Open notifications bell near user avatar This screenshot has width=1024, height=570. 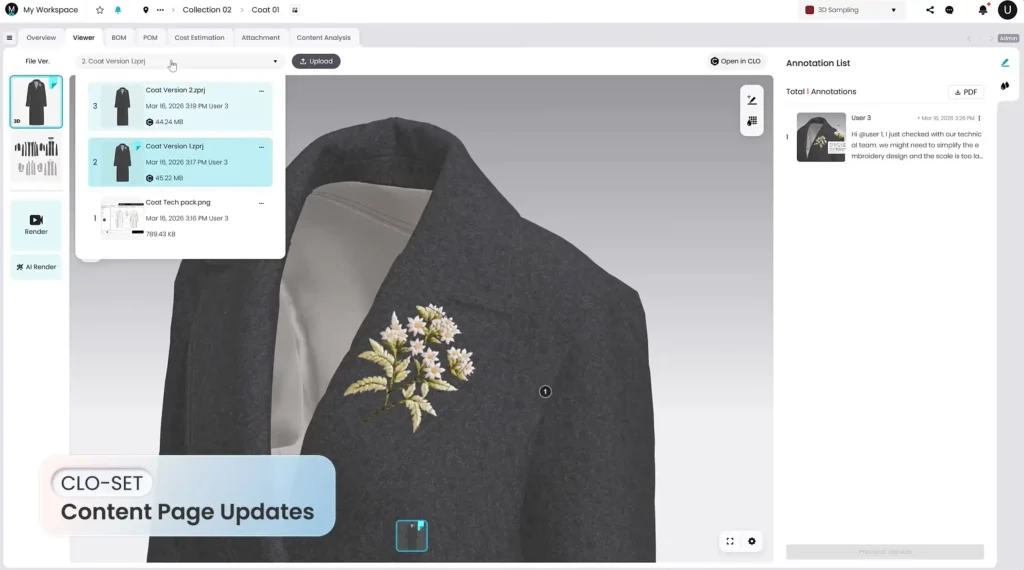982,10
